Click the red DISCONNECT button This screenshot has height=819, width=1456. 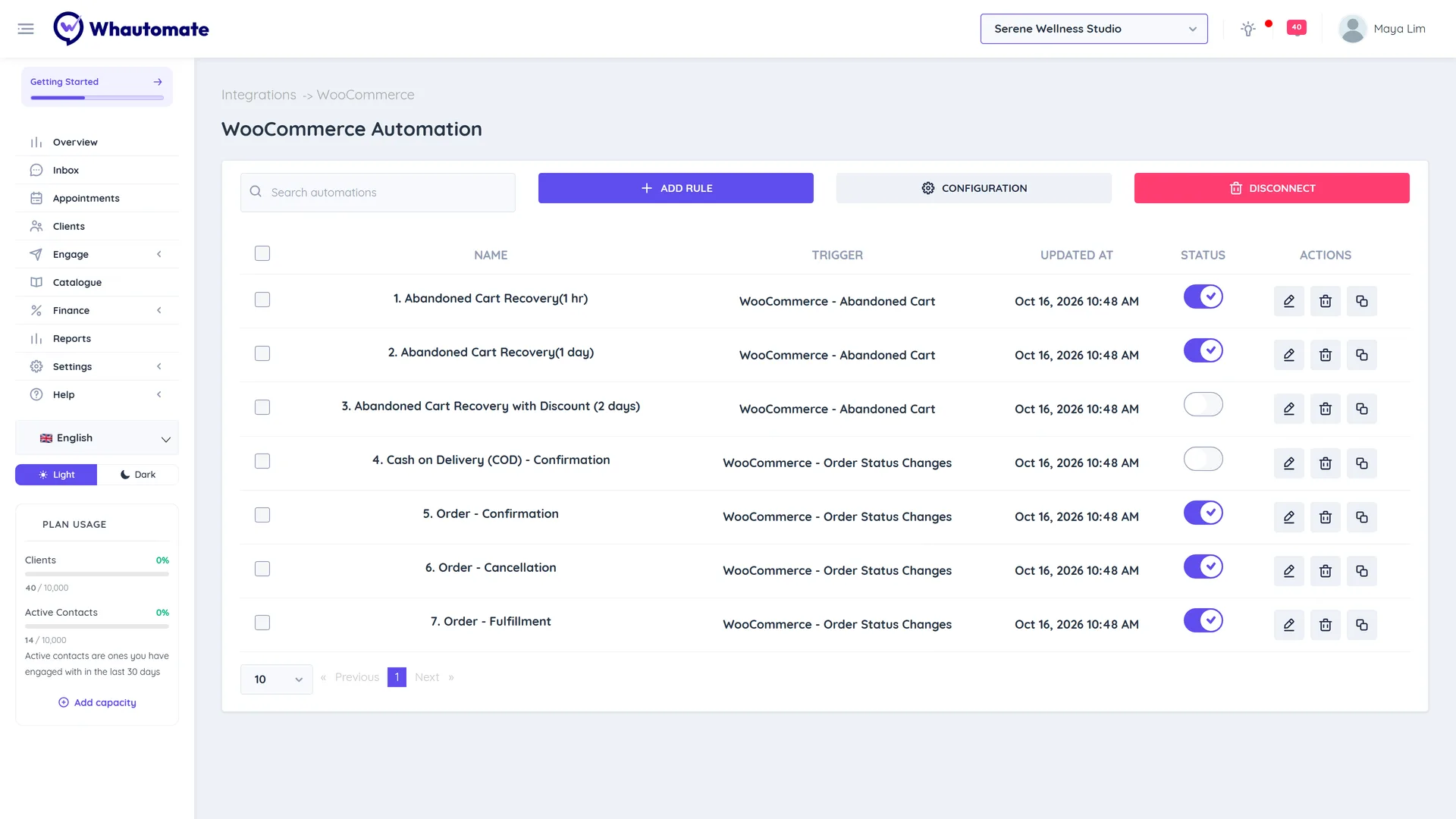point(1272,188)
